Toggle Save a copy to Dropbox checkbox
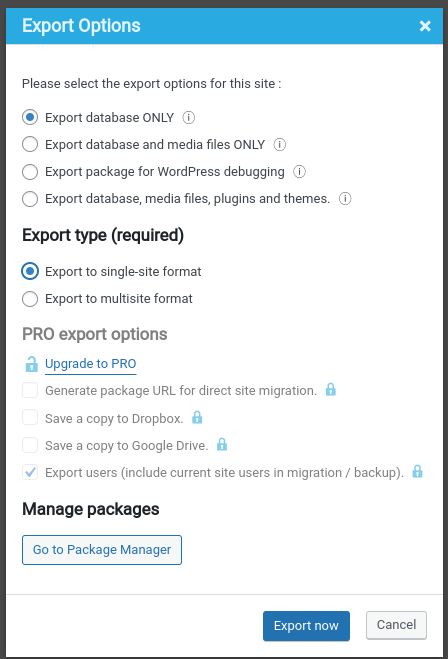The height and width of the screenshot is (659, 448). coord(30,418)
